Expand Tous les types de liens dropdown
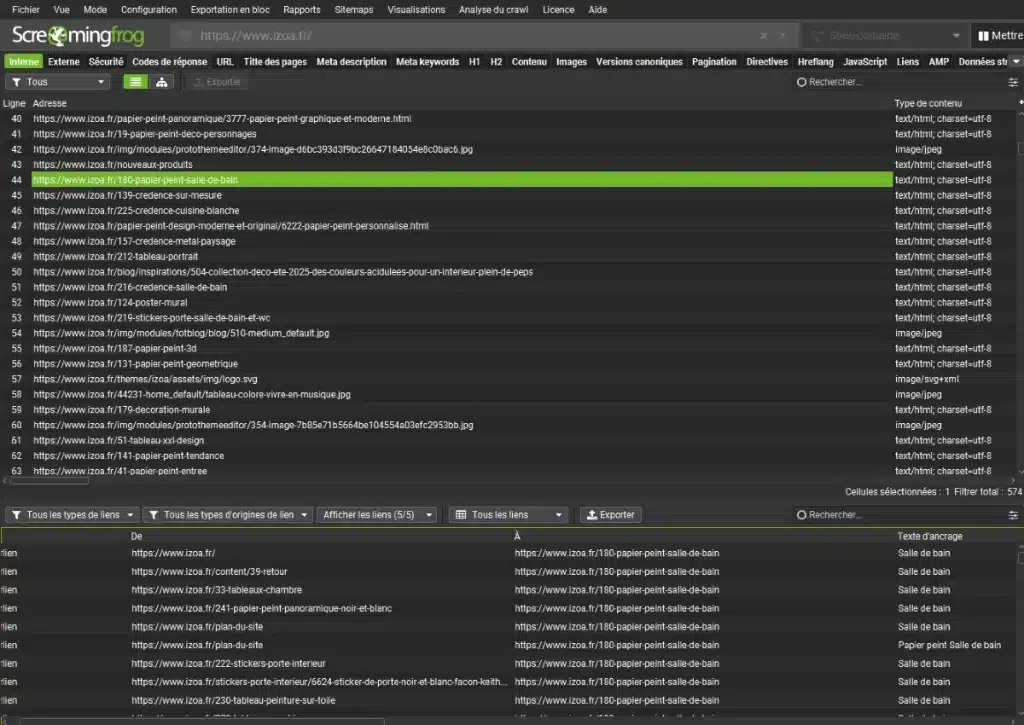This screenshot has height=725, width=1024. [x=73, y=515]
